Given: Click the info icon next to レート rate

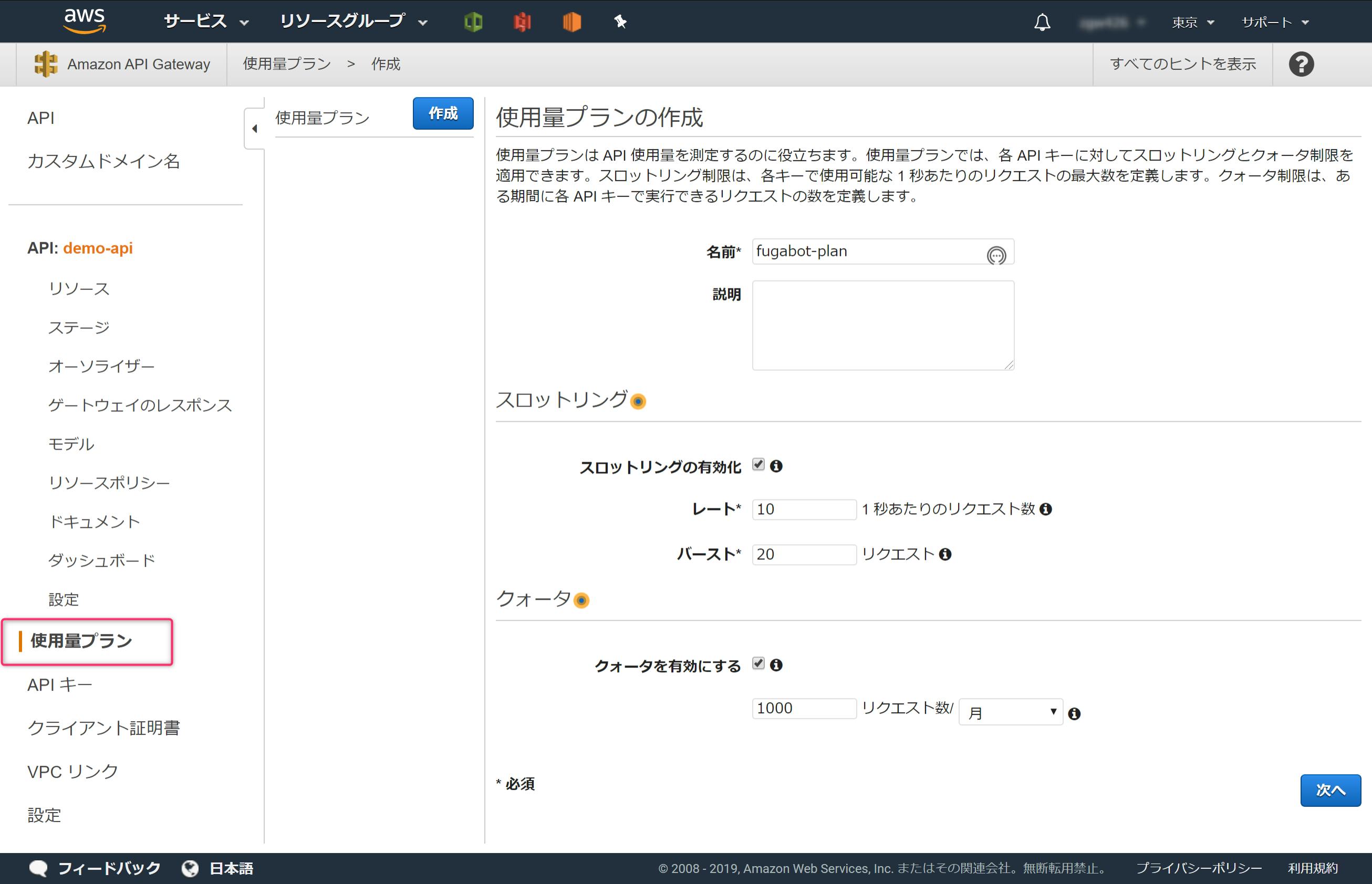Looking at the screenshot, I should [x=1046, y=509].
